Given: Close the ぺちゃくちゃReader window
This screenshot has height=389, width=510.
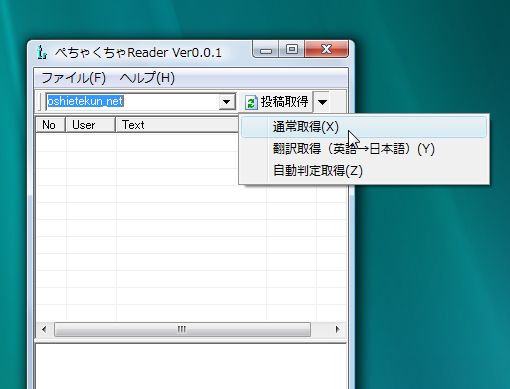Looking at the screenshot, I should (x=326, y=49).
